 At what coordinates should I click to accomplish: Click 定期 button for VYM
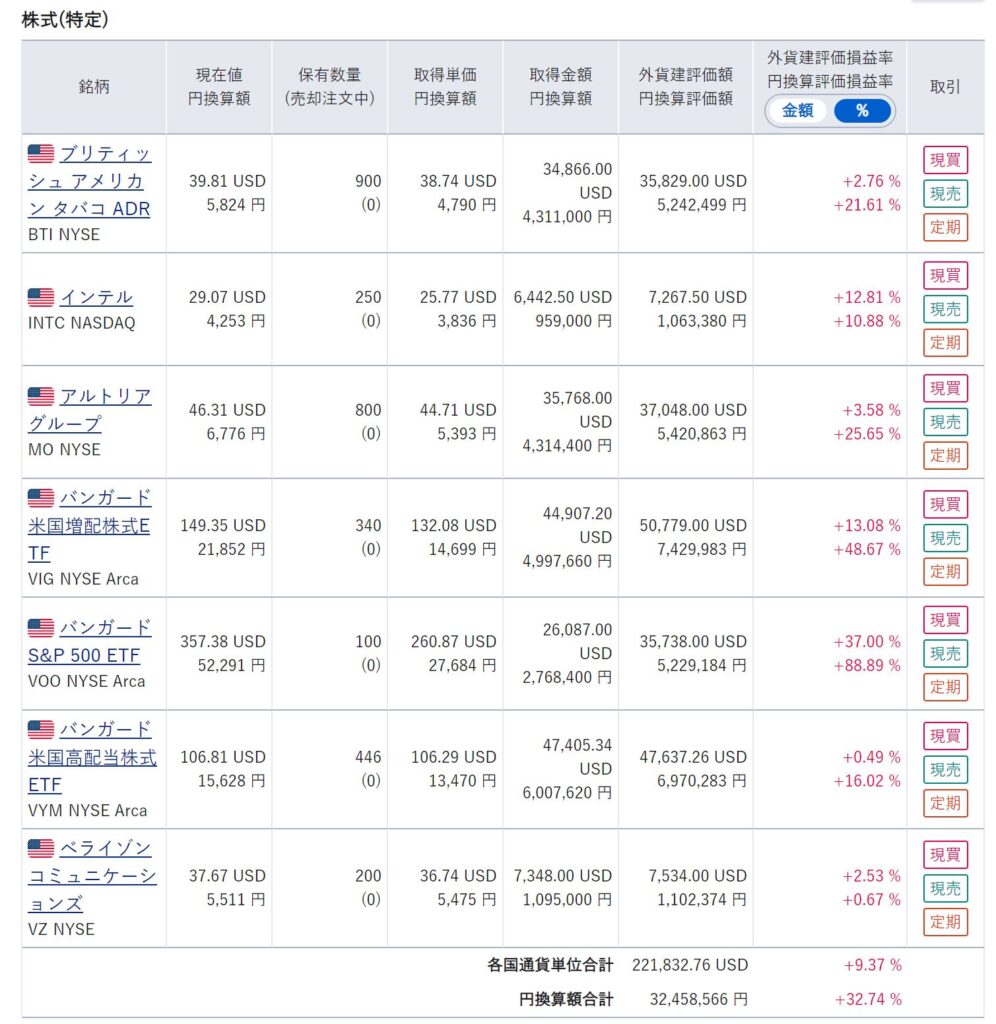(945, 803)
